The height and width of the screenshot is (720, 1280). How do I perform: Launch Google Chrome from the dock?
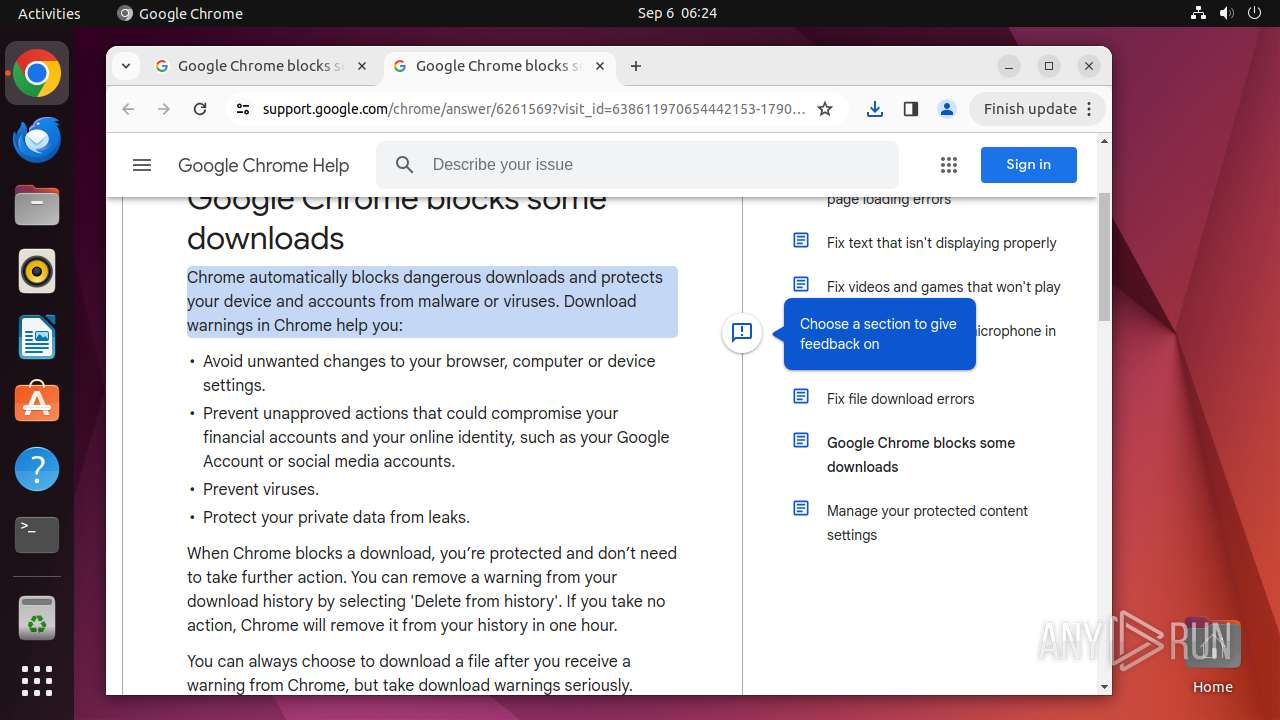coord(37,73)
